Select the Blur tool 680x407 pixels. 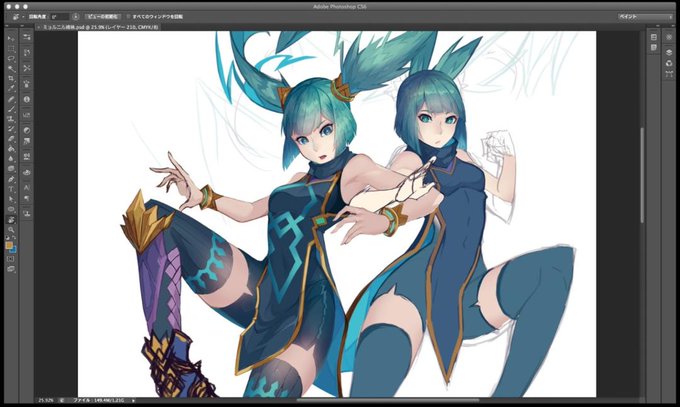(11, 159)
